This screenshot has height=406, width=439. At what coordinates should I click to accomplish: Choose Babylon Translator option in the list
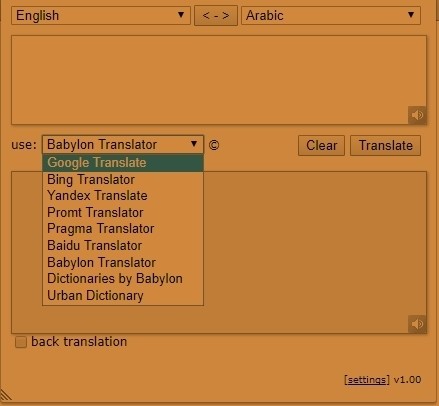[x=123, y=262]
